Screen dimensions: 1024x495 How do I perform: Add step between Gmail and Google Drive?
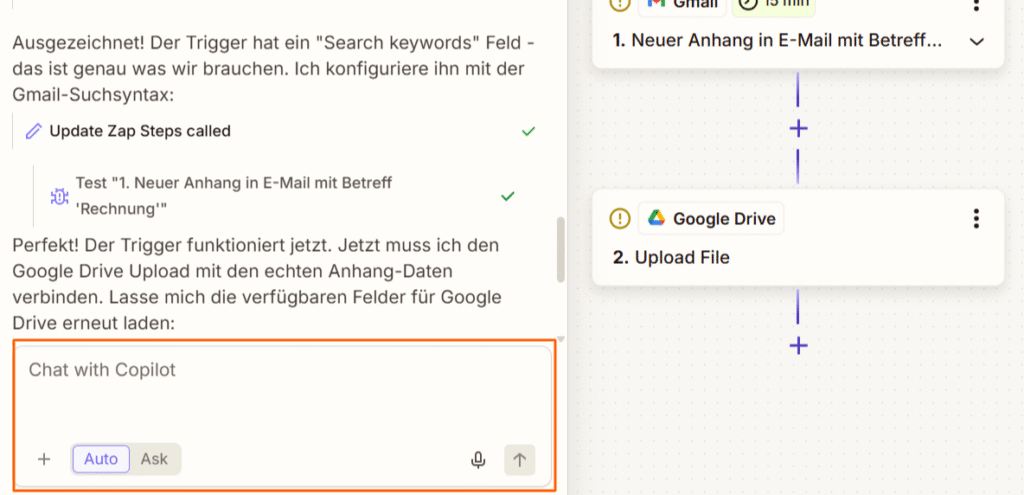(798, 128)
